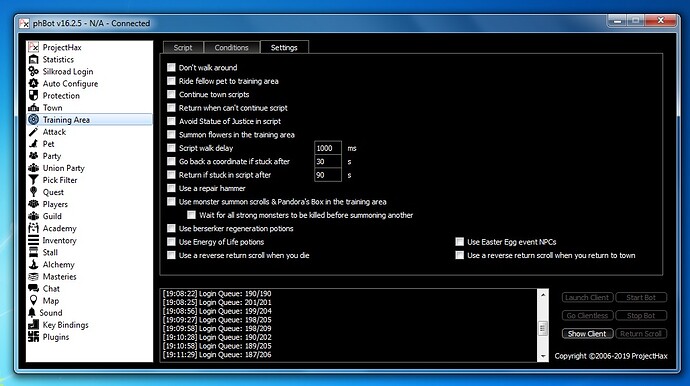Image resolution: width=690 pixels, height=386 pixels.
Task: Select log line Login Queue: 187/206
Action: tap(217, 355)
